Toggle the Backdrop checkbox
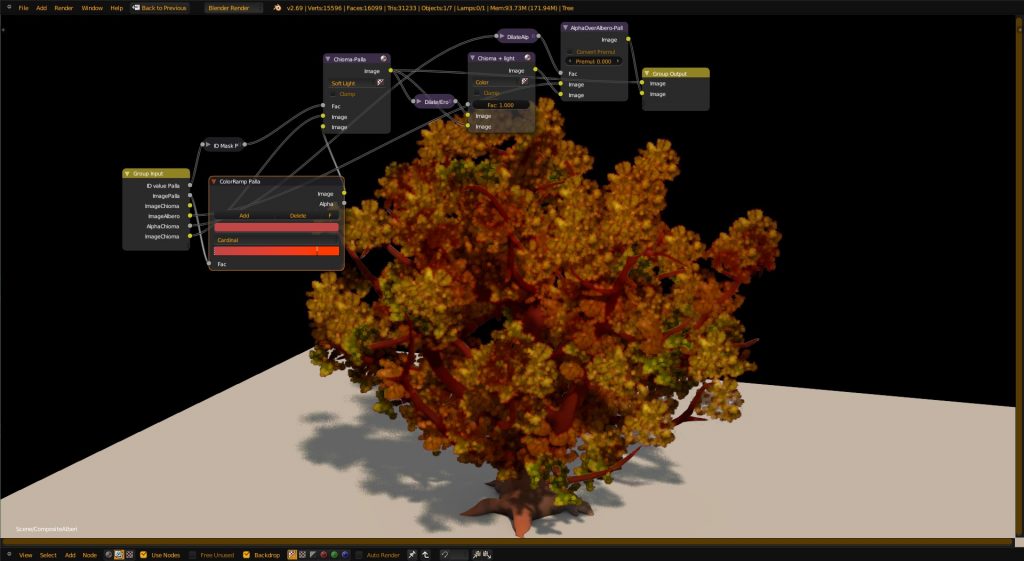The image size is (1024, 561). tap(247, 554)
